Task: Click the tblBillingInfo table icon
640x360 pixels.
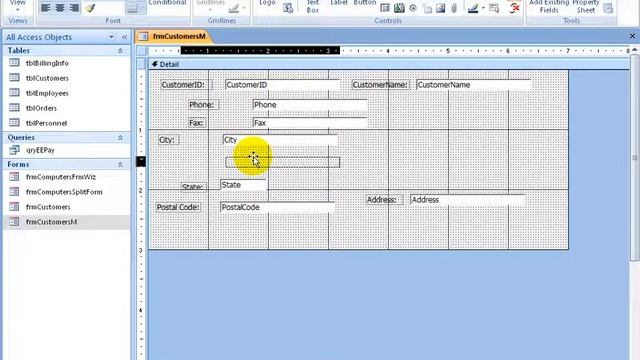Action: pyautogui.click(x=14, y=63)
